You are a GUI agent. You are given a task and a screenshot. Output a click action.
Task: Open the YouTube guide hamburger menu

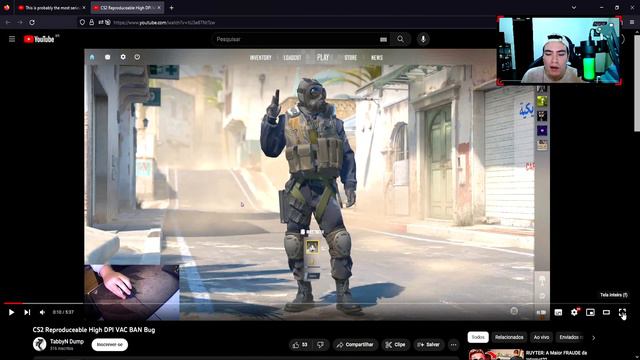(x=12, y=39)
